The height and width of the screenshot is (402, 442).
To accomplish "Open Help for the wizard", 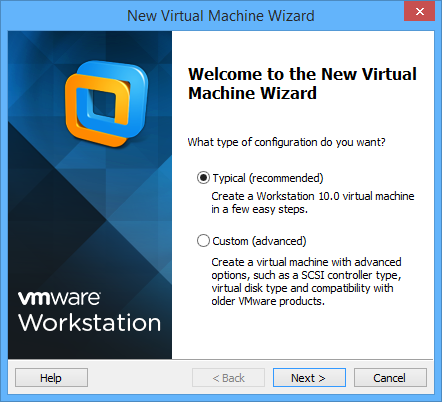I will [51, 378].
